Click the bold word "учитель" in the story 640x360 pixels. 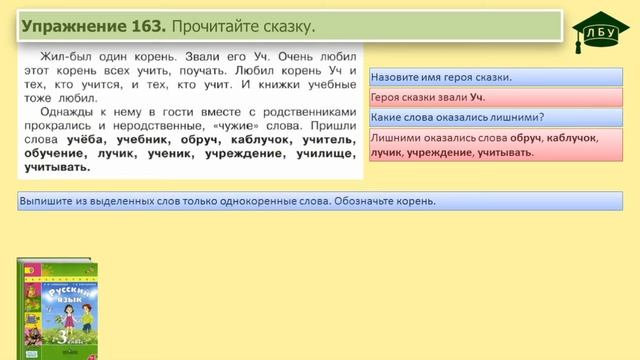(x=329, y=140)
